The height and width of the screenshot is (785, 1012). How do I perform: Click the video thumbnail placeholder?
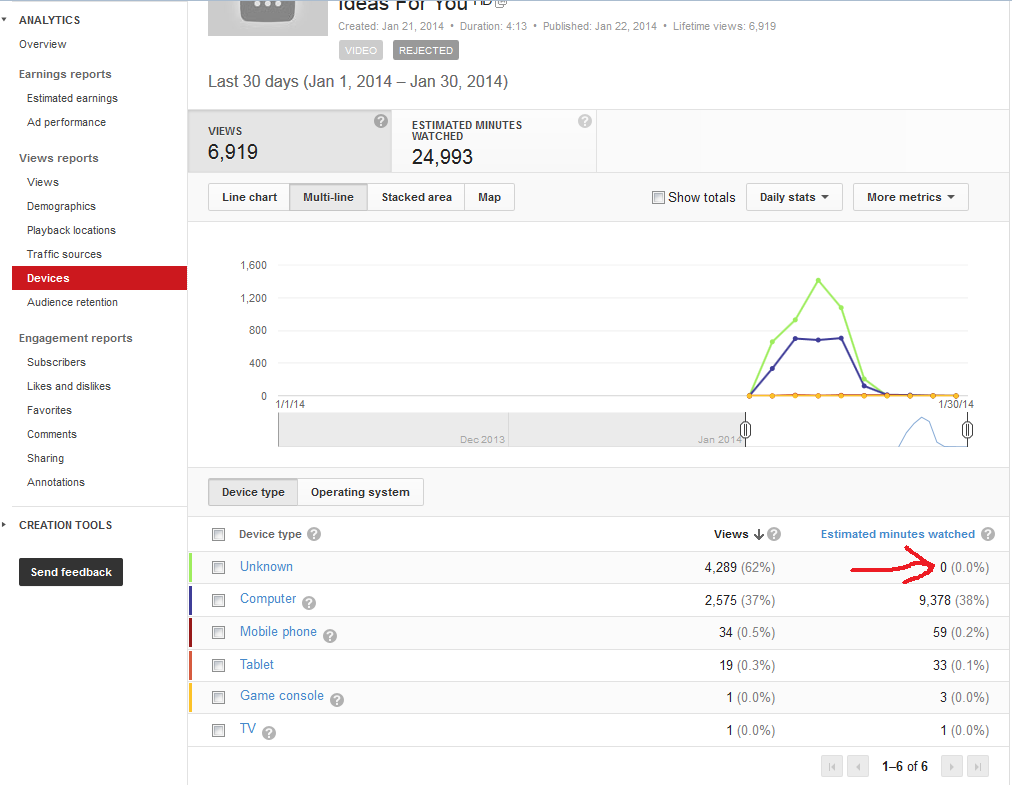pos(268,17)
